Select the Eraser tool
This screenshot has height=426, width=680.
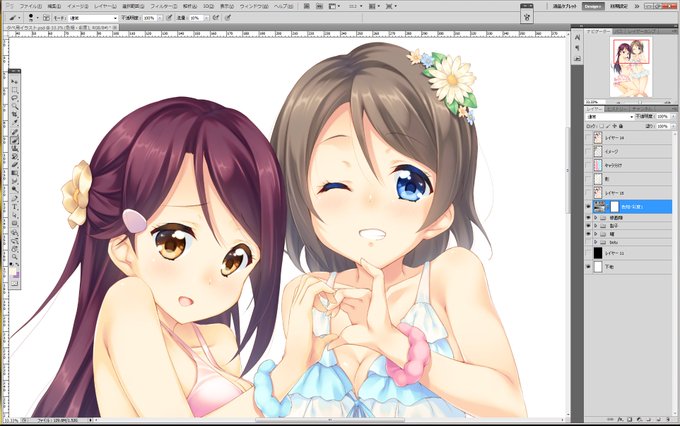click(x=14, y=165)
